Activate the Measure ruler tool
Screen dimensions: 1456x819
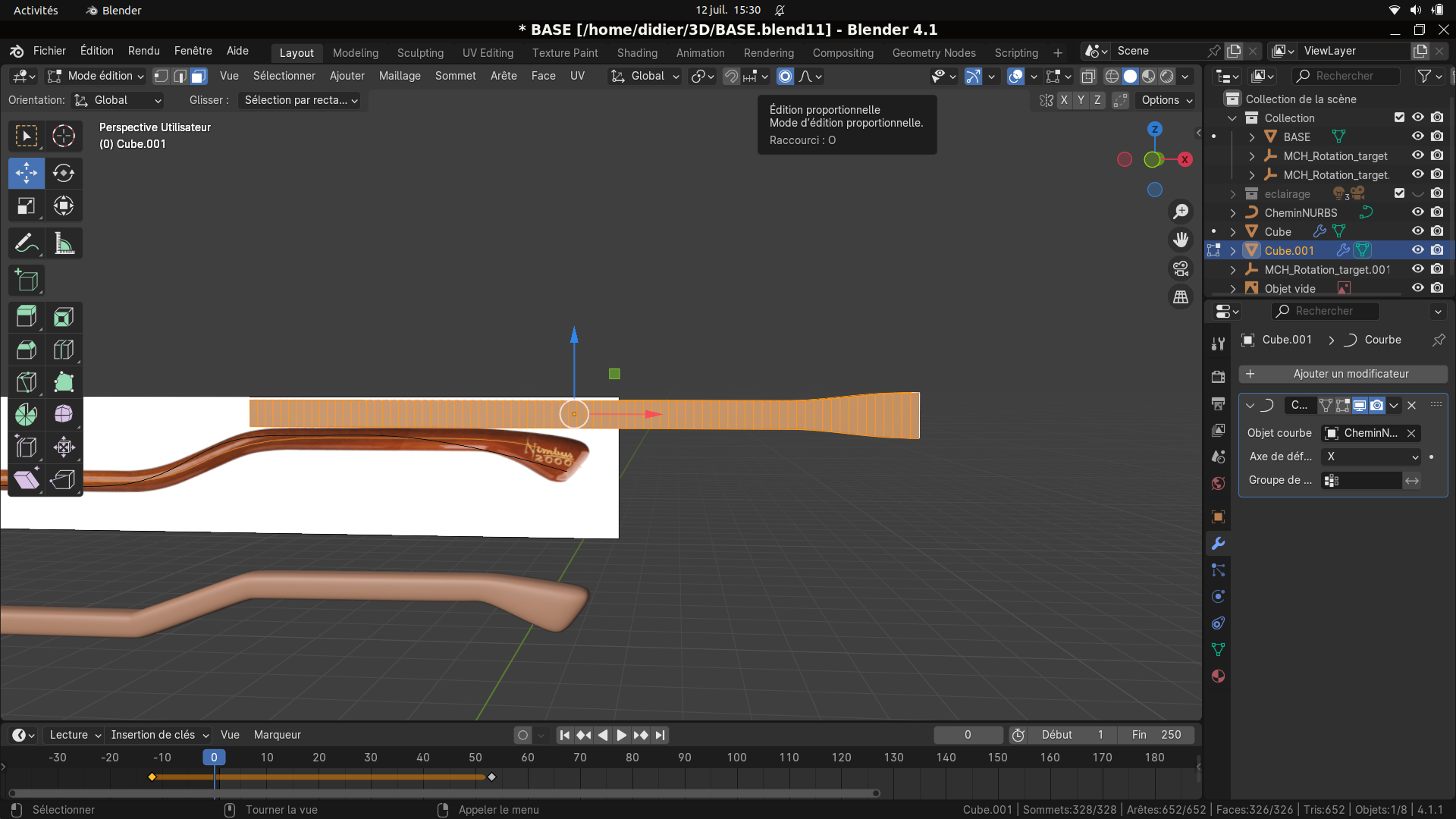tap(64, 244)
